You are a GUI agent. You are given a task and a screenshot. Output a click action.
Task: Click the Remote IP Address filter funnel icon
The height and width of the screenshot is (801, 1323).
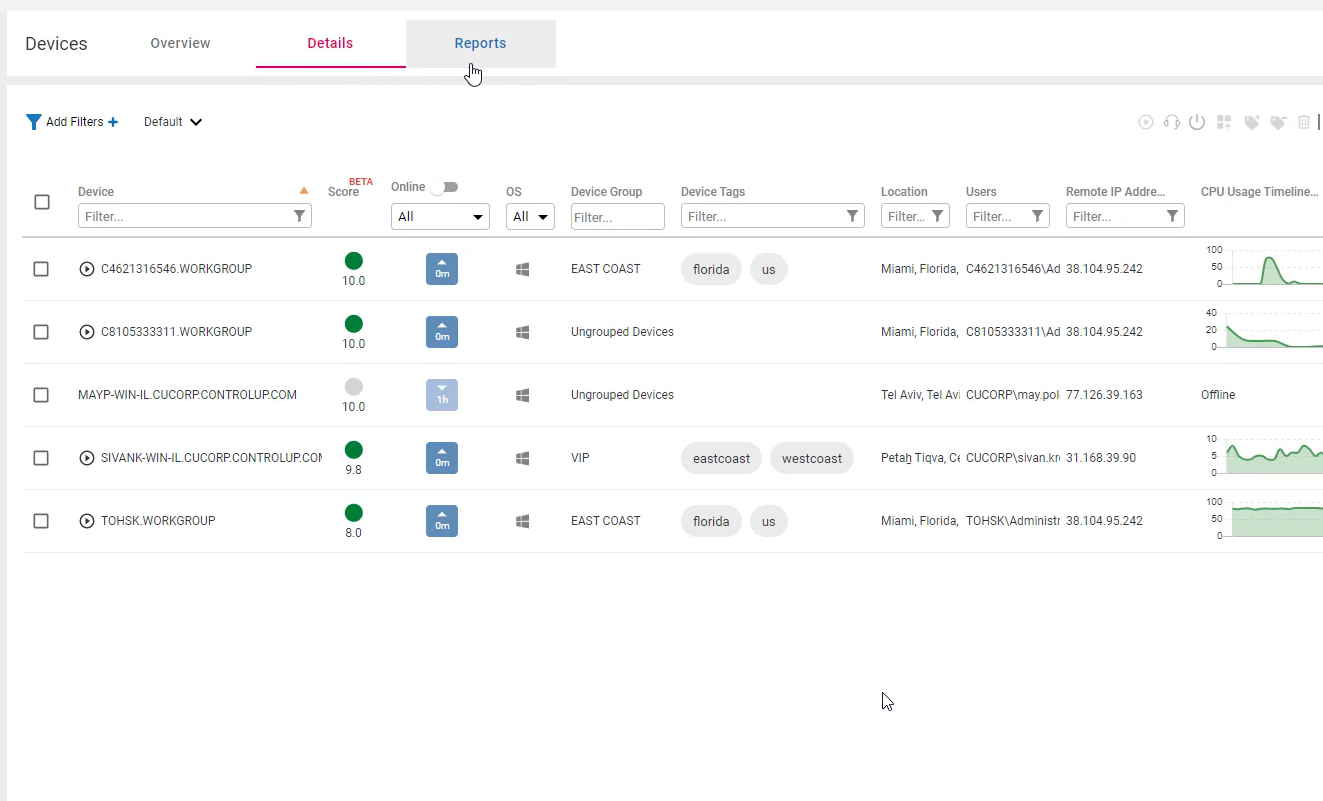(1173, 216)
